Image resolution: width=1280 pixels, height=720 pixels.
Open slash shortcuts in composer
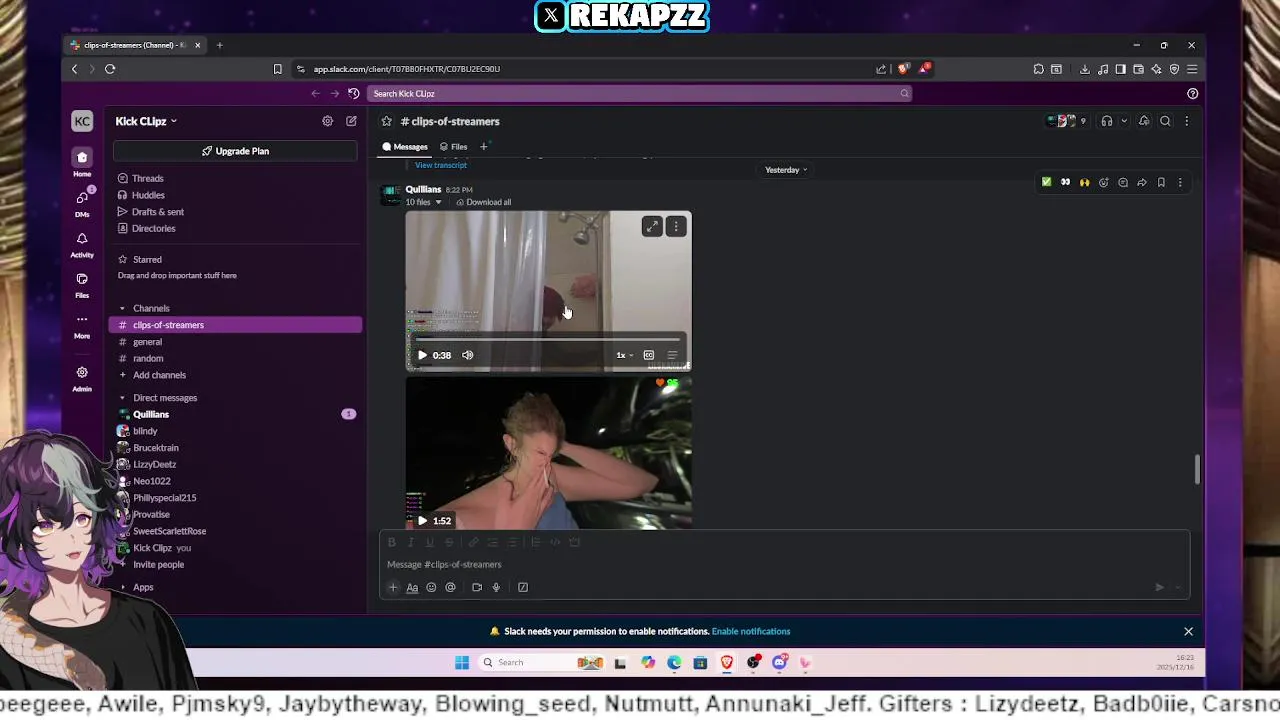tap(523, 587)
